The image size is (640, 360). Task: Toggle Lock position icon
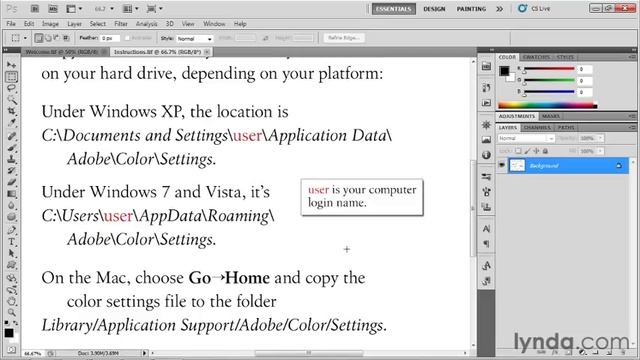coord(536,151)
